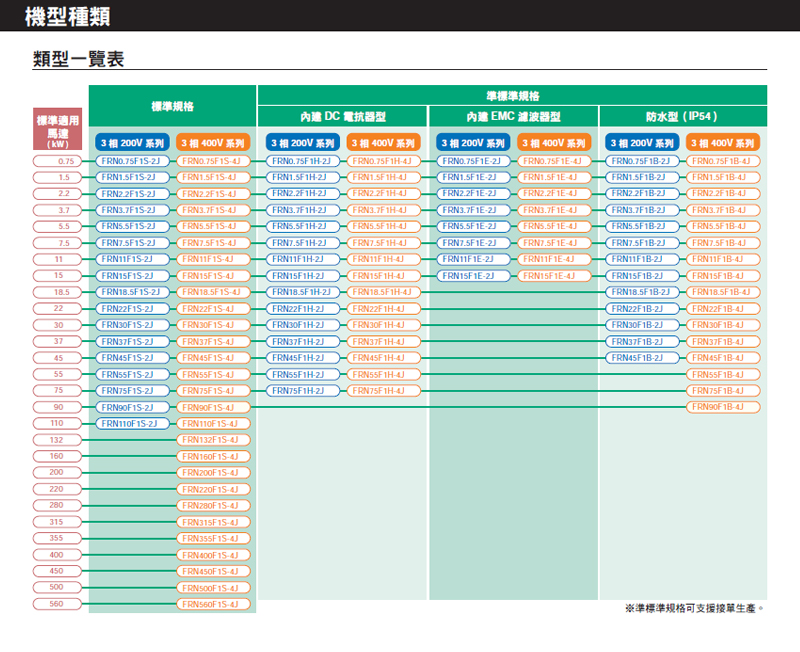The width and height of the screenshot is (800, 652).
Task: Choose model FRN560F1S-4J
Action: pyautogui.click(x=211, y=604)
